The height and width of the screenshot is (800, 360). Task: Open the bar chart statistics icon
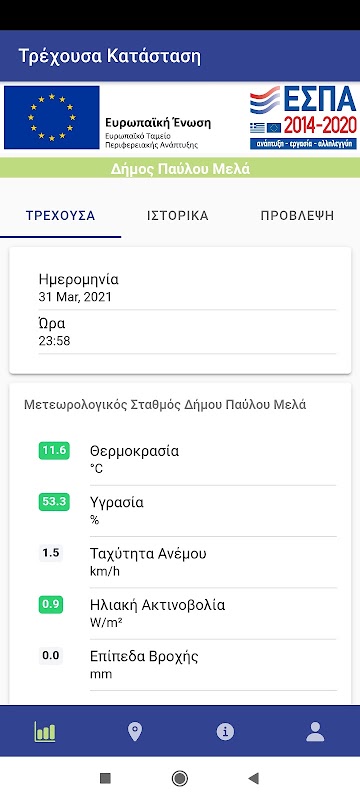click(45, 732)
